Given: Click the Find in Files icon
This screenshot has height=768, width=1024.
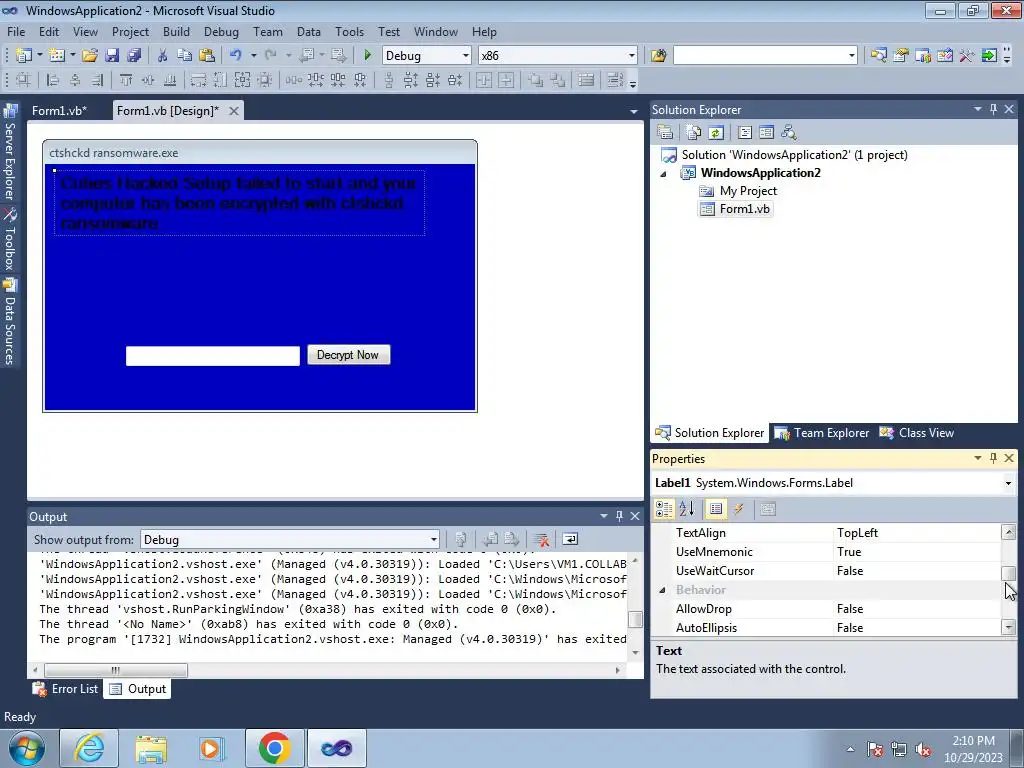Looking at the screenshot, I should pos(658,56).
